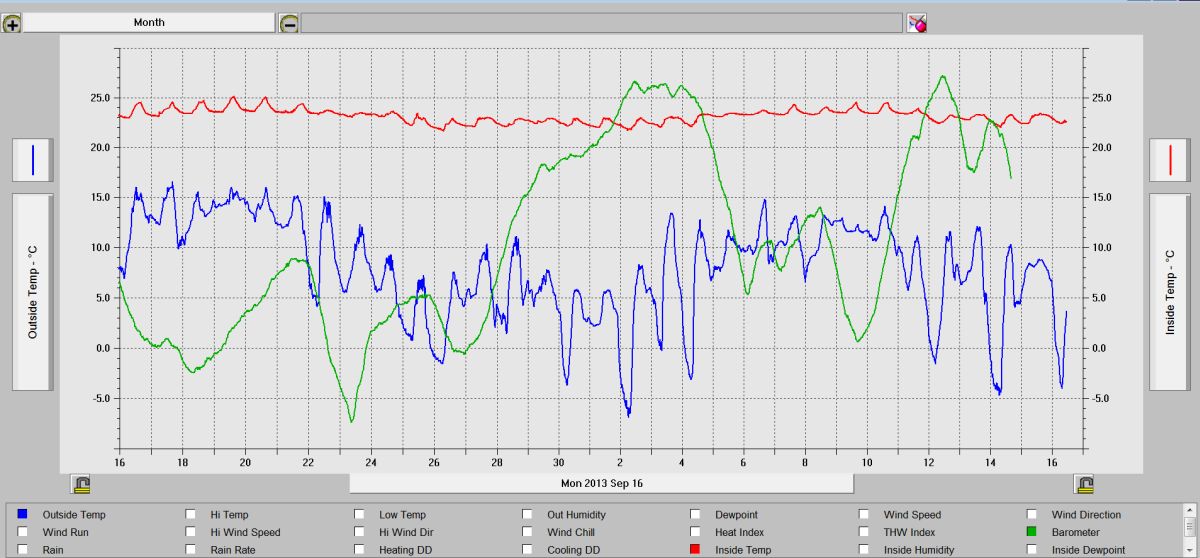Toggle the Out Humidity checkbox
The image size is (1200, 558).
[527, 515]
